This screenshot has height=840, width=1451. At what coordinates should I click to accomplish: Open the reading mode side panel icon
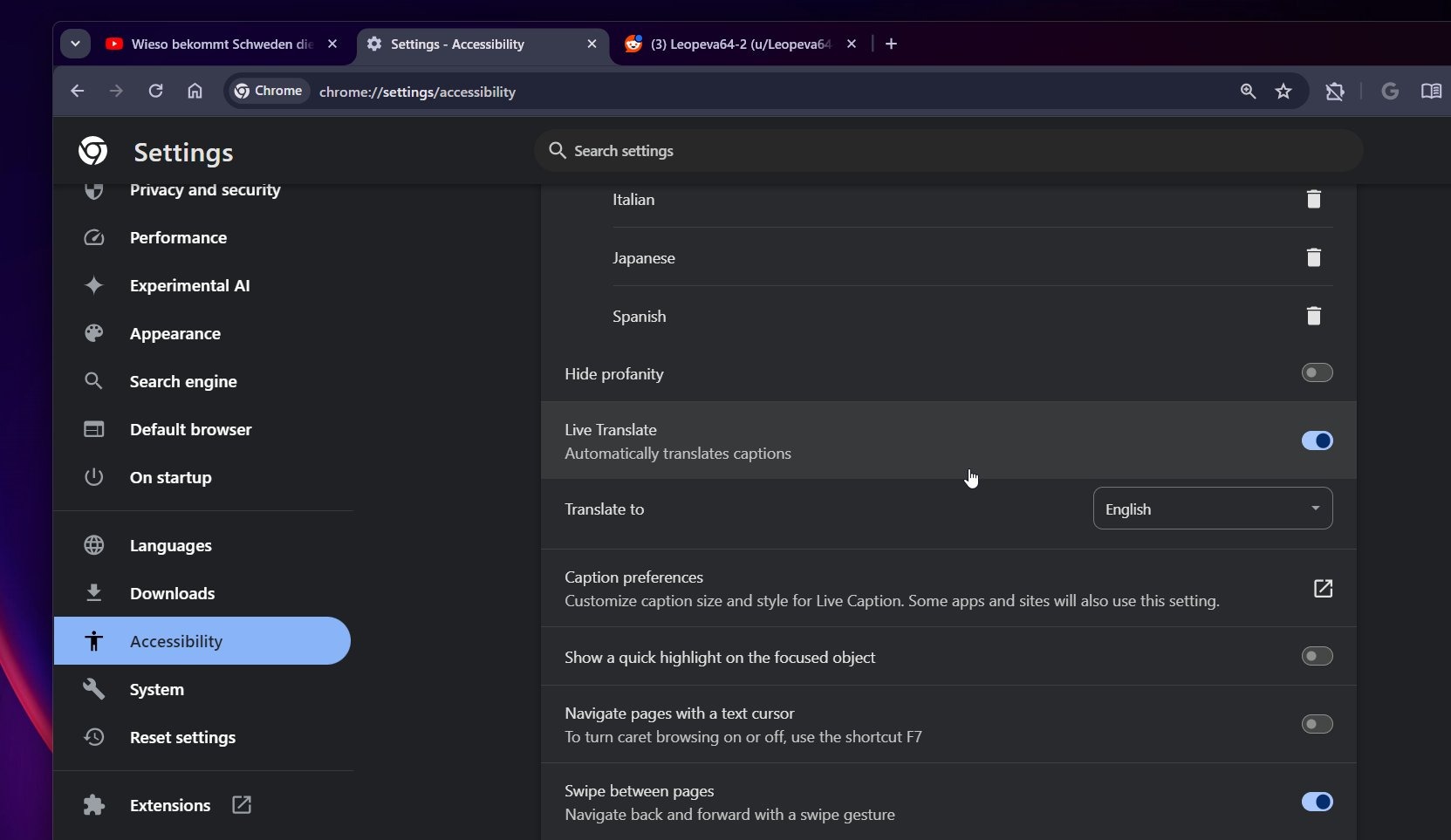(x=1430, y=92)
